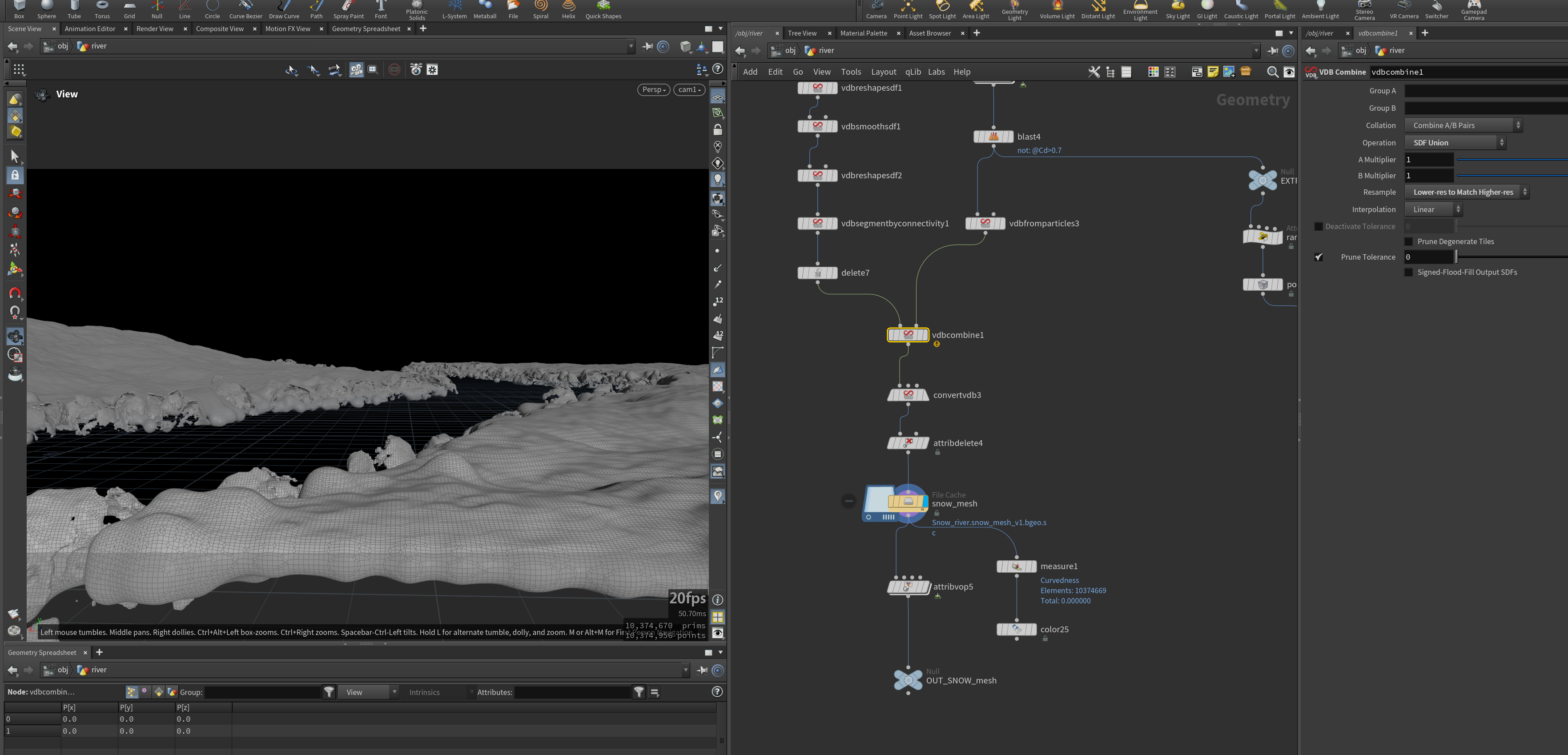Open the Composite View tab
The image size is (1568, 755).
[x=220, y=28]
